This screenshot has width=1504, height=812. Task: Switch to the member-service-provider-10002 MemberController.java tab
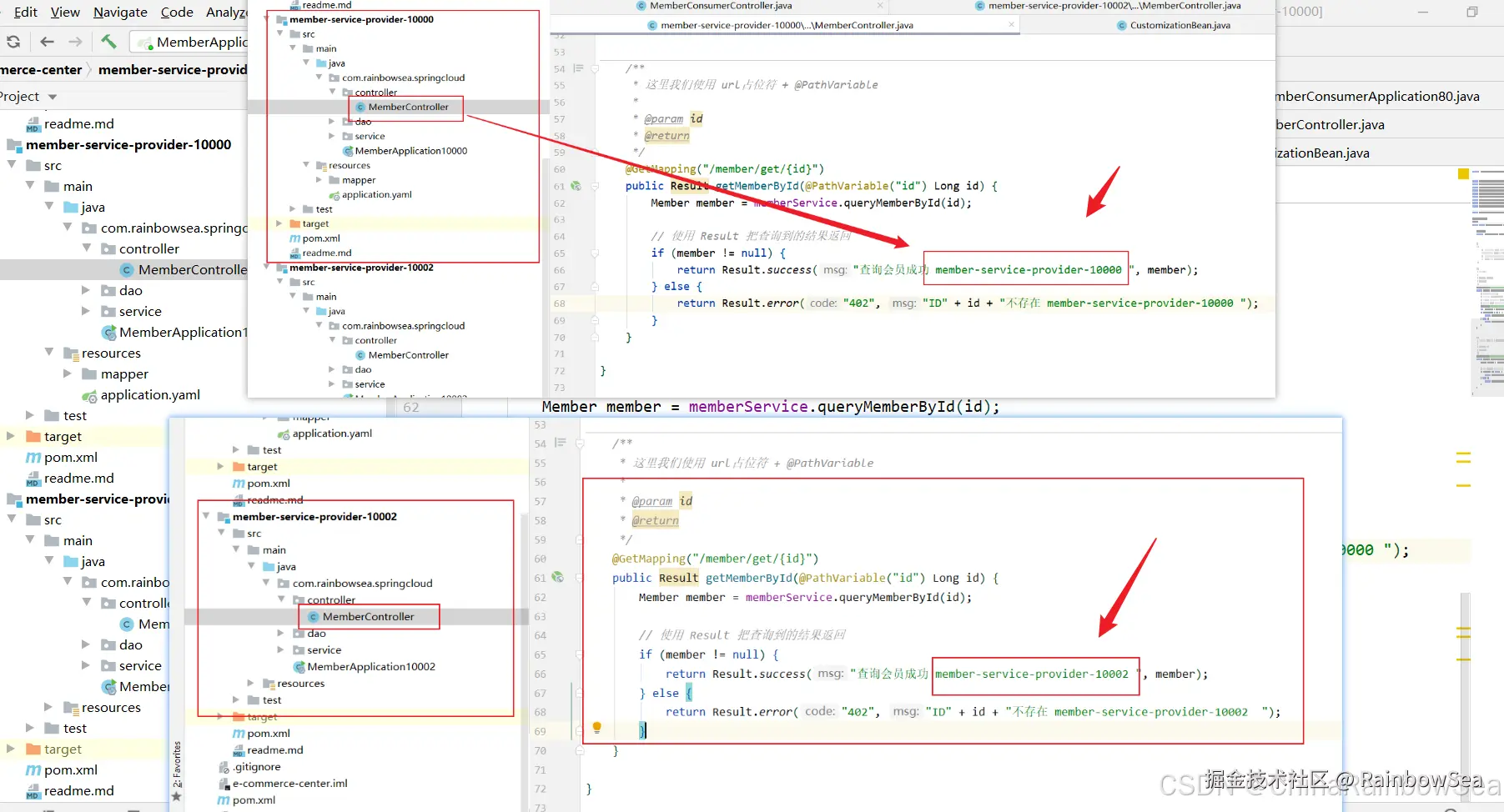point(1114,6)
